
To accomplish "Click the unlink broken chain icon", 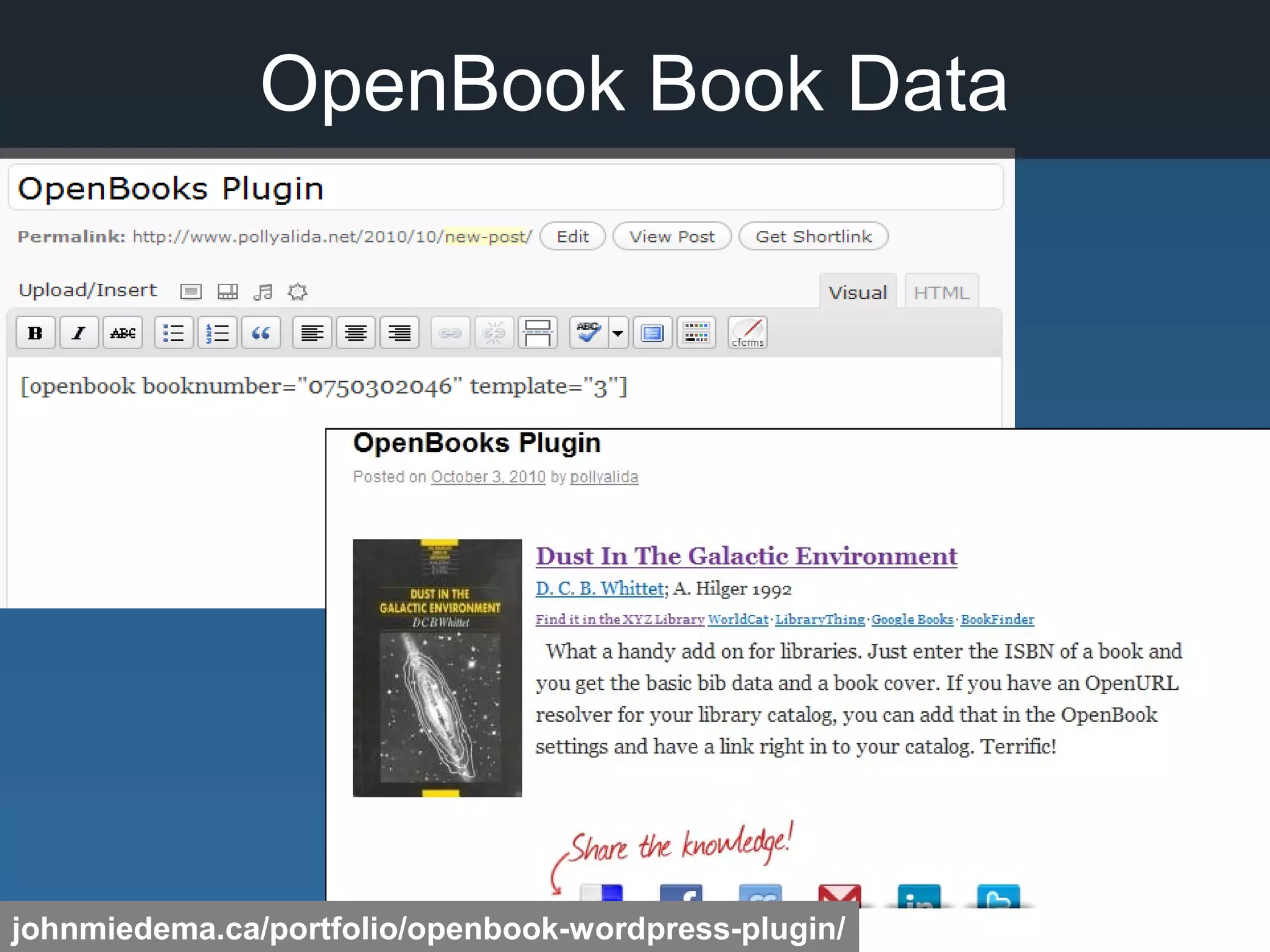I will coord(494,333).
